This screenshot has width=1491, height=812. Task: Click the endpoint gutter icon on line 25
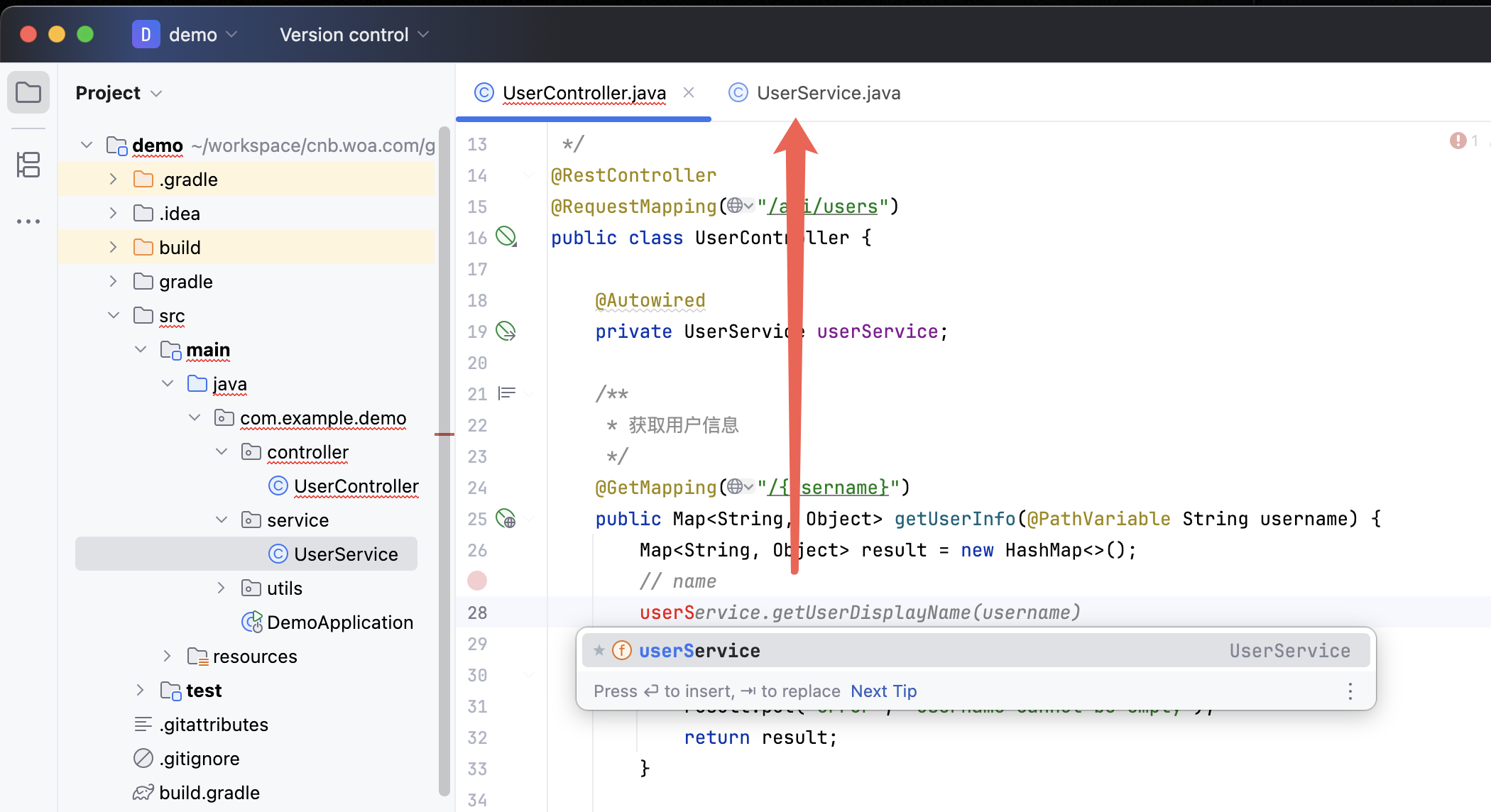tap(506, 518)
